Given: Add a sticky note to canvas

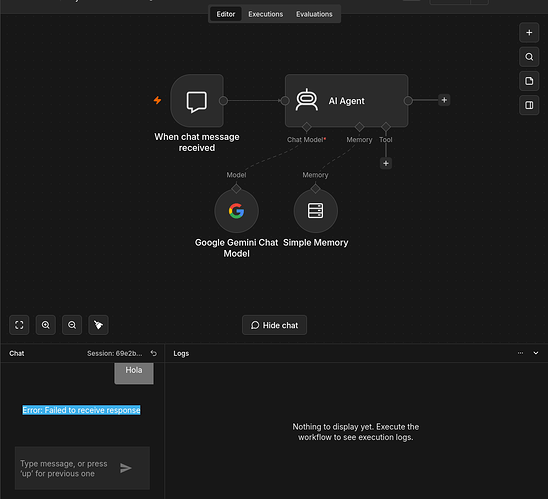Looking at the screenshot, I should 529,81.
